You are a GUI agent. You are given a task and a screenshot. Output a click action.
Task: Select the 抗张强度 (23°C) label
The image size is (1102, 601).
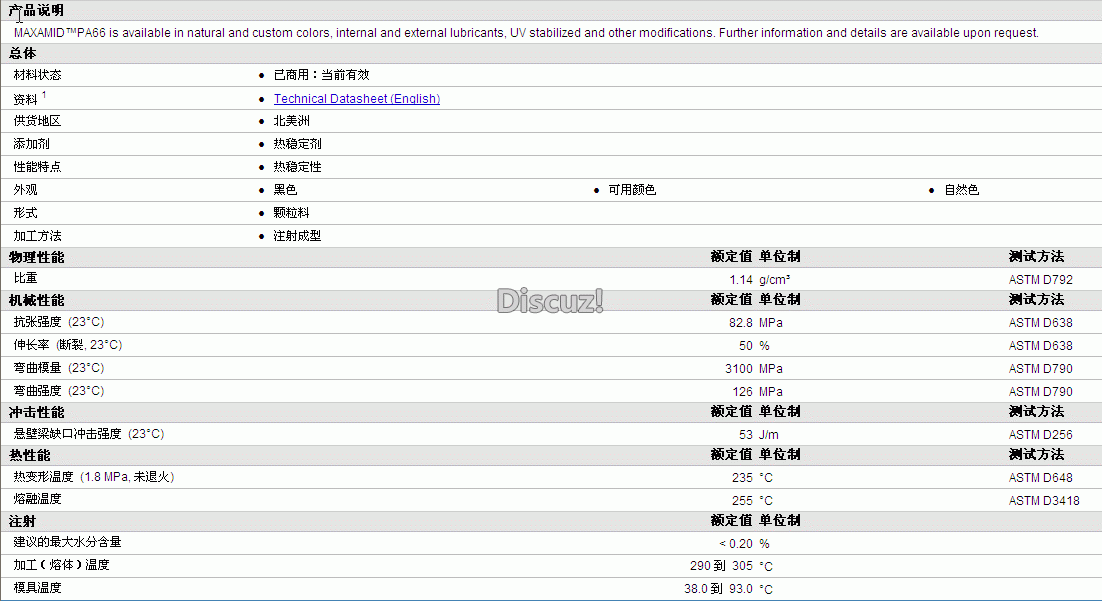point(58,322)
